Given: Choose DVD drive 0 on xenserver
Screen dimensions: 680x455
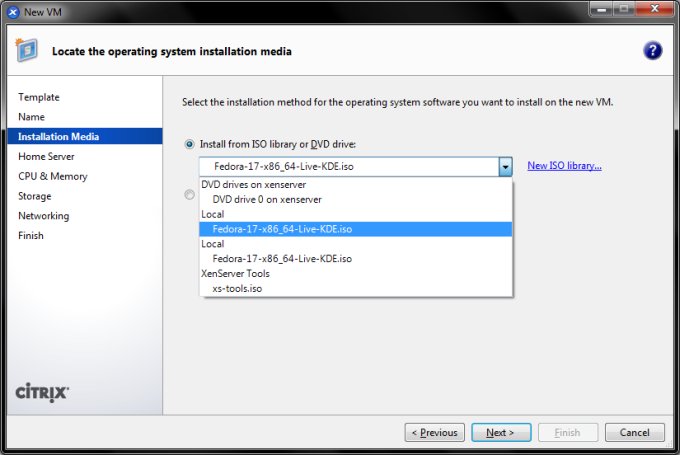Looking at the screenshot, I should 267,199.
